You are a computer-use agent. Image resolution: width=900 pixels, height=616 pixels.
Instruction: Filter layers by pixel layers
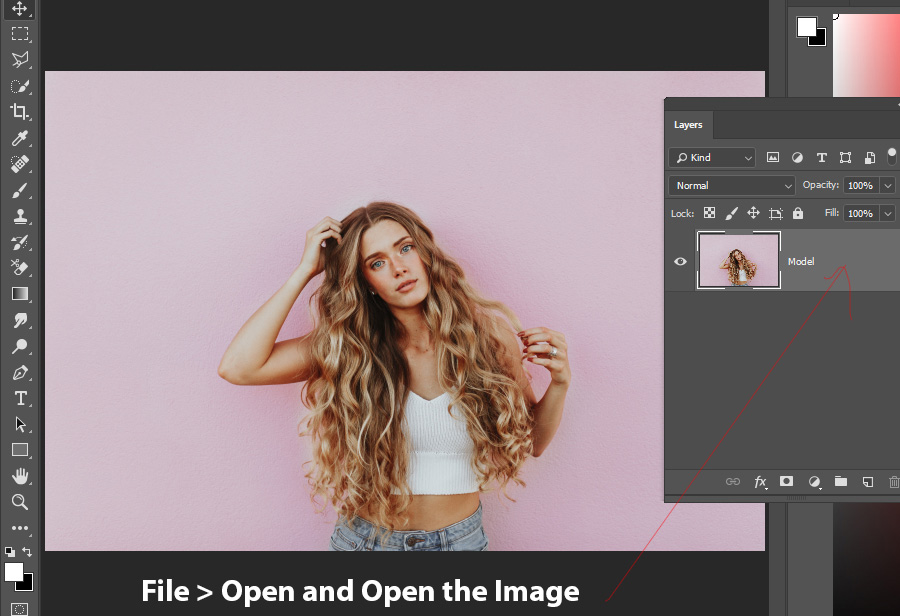coord(773,157)
